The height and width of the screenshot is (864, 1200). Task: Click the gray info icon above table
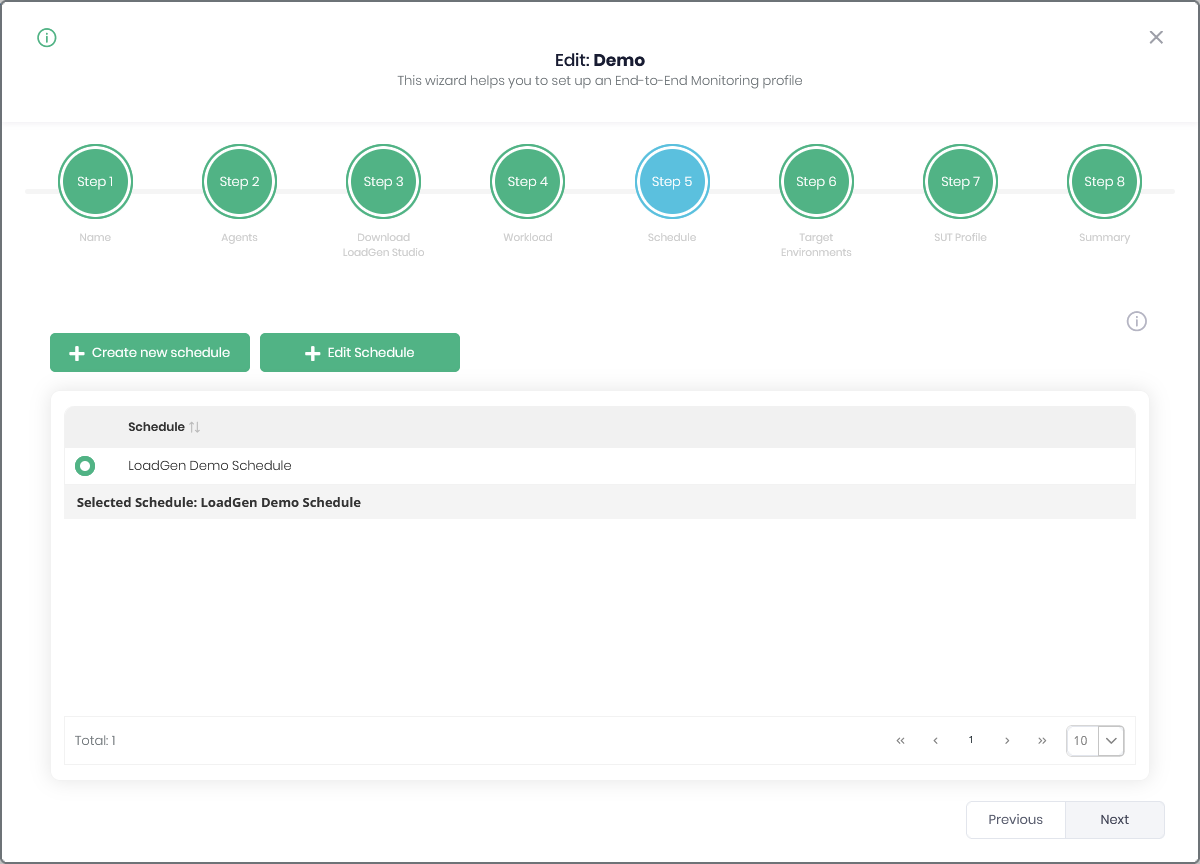pos(1136,321)
